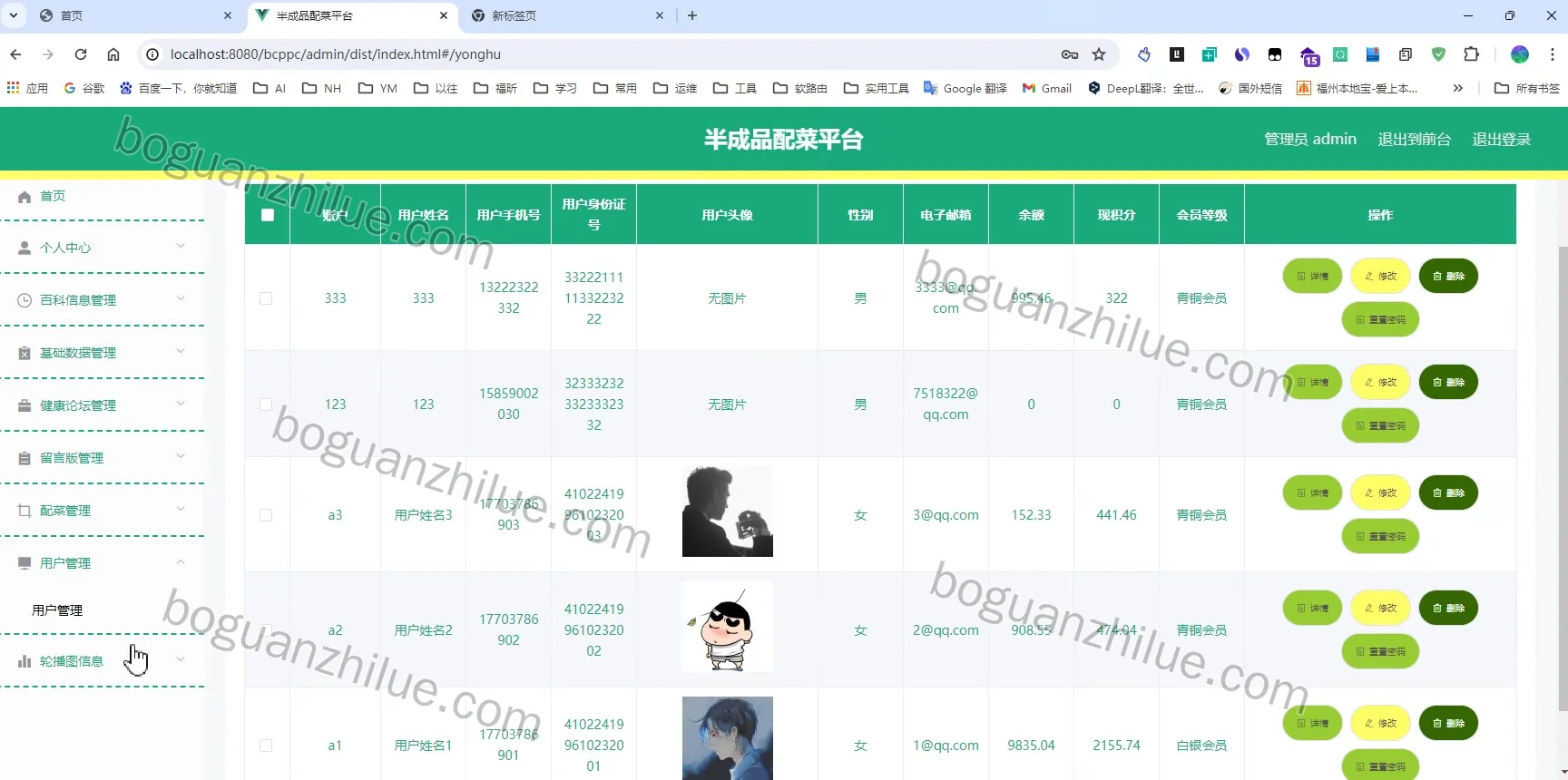1568x780 pixels.
Task: Click the cartoon avatar thumbnail of a2
Action: pyautogui.click(x=728, y=627)
